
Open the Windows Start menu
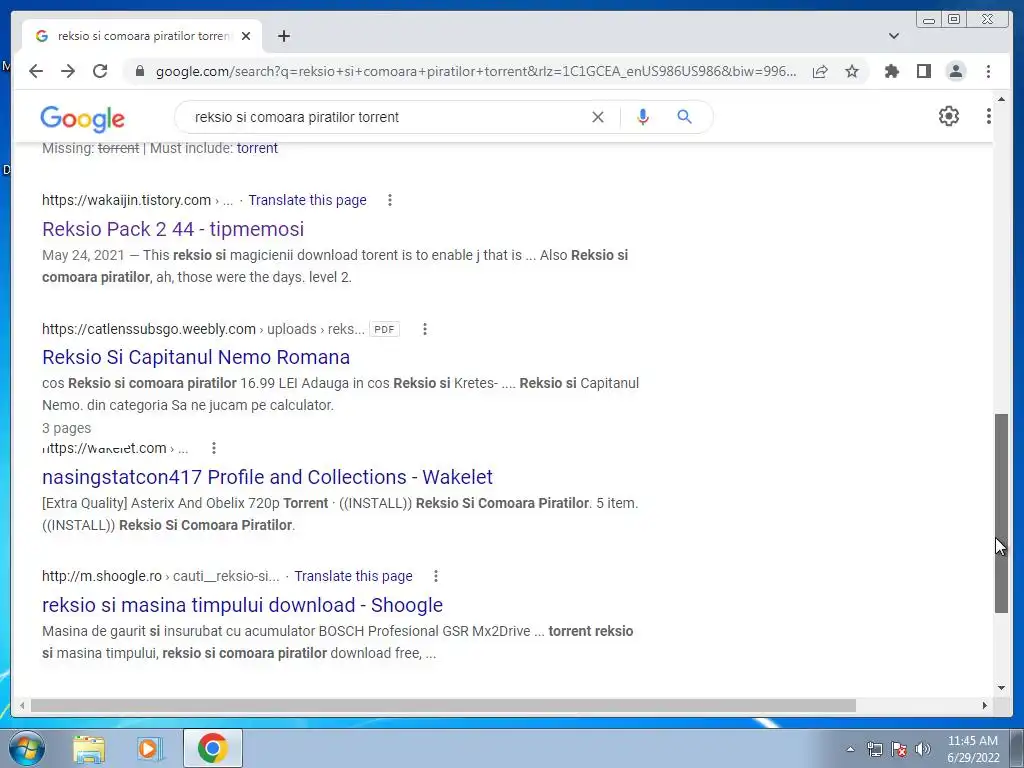(26, 748)
